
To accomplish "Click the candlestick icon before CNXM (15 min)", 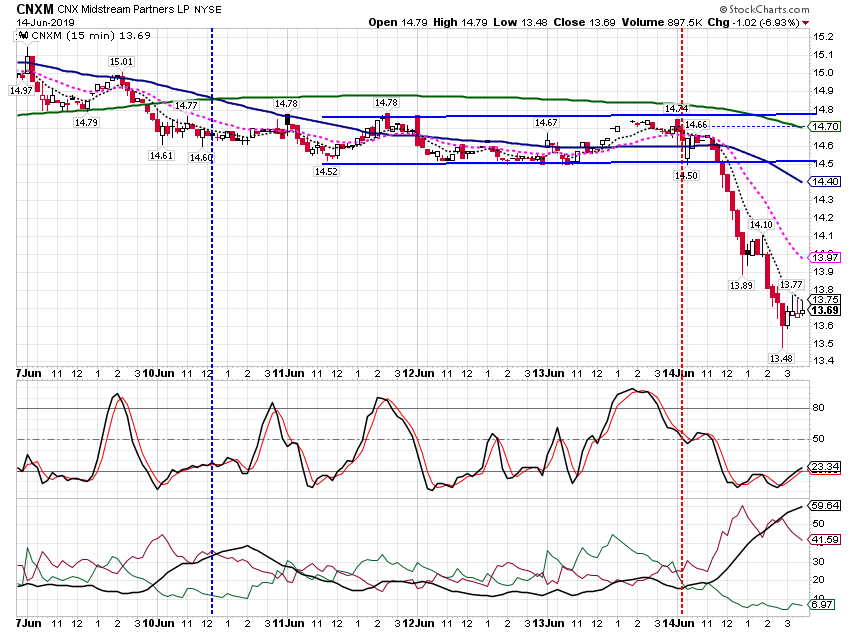I will (x=22, y=36).
